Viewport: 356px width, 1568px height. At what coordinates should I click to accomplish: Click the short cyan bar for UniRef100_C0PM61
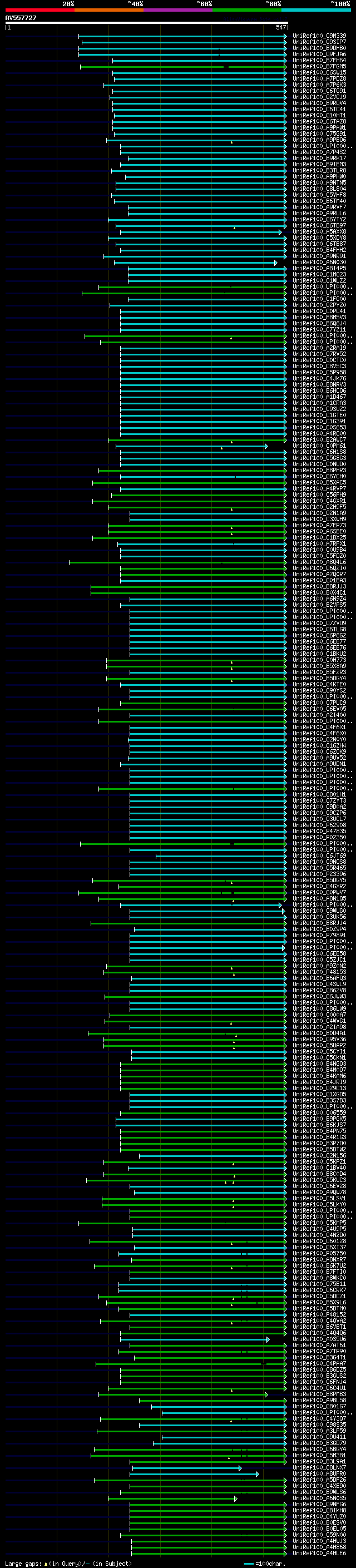(x=192, y=446)
